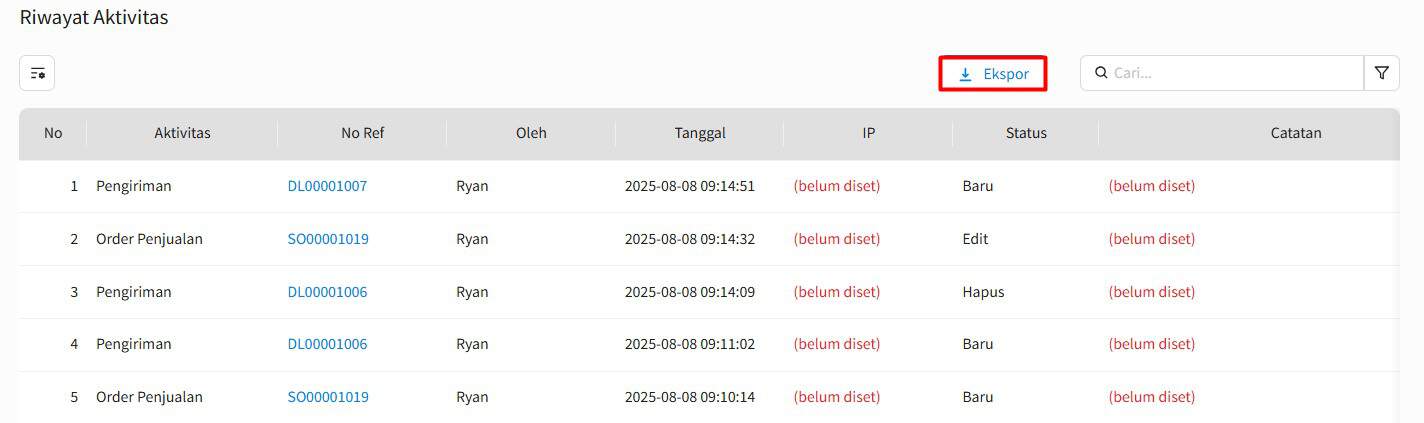This screenshot has width=1424, height=423.
Task: Select the row with status Edit
Action: [x=709, y=239]
